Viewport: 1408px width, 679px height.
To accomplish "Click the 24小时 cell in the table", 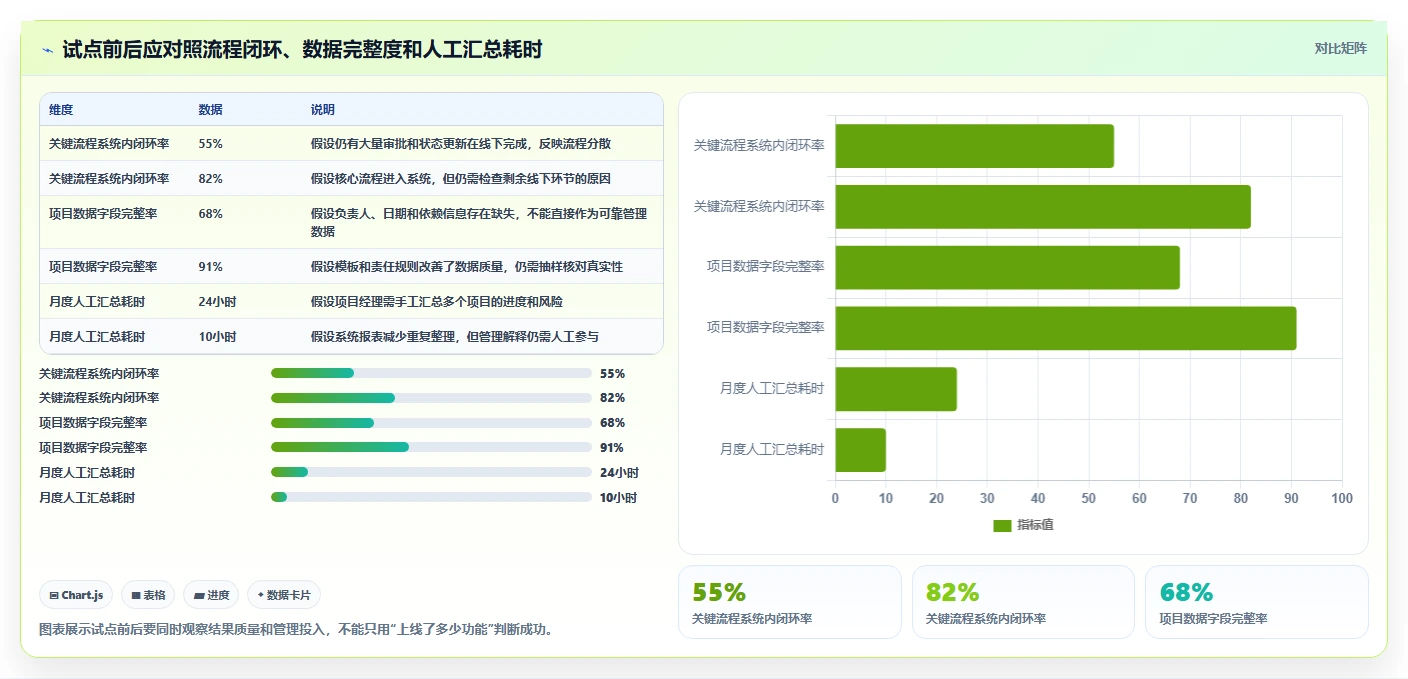I will click(218, 302).
